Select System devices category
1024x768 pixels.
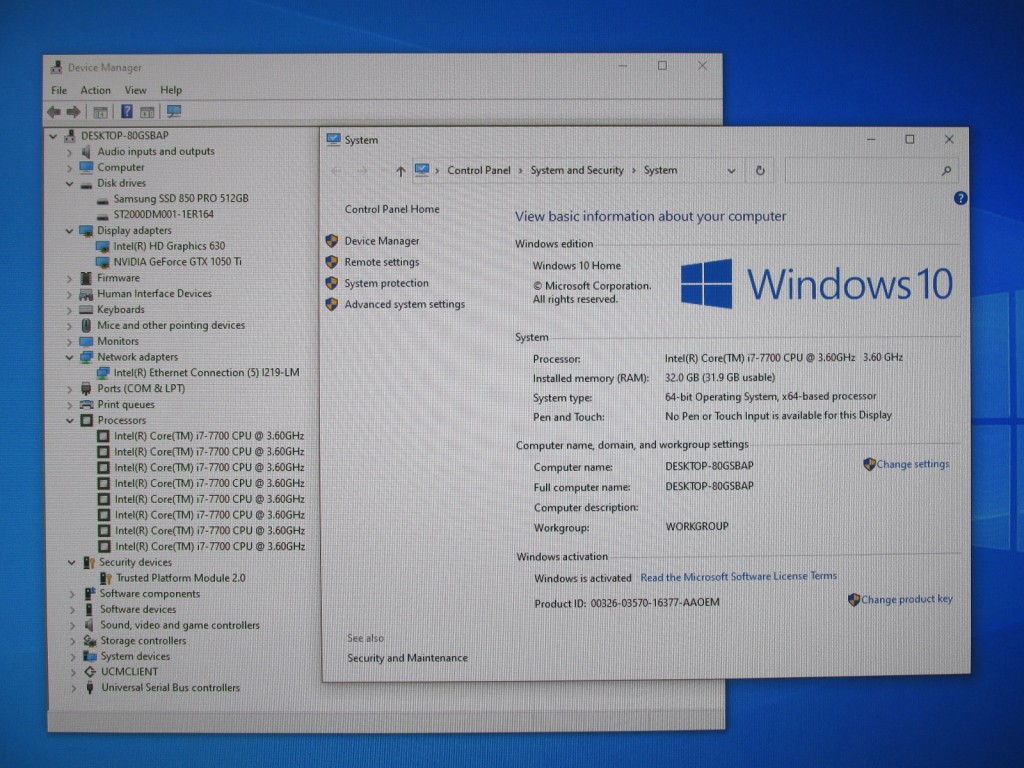135,656
